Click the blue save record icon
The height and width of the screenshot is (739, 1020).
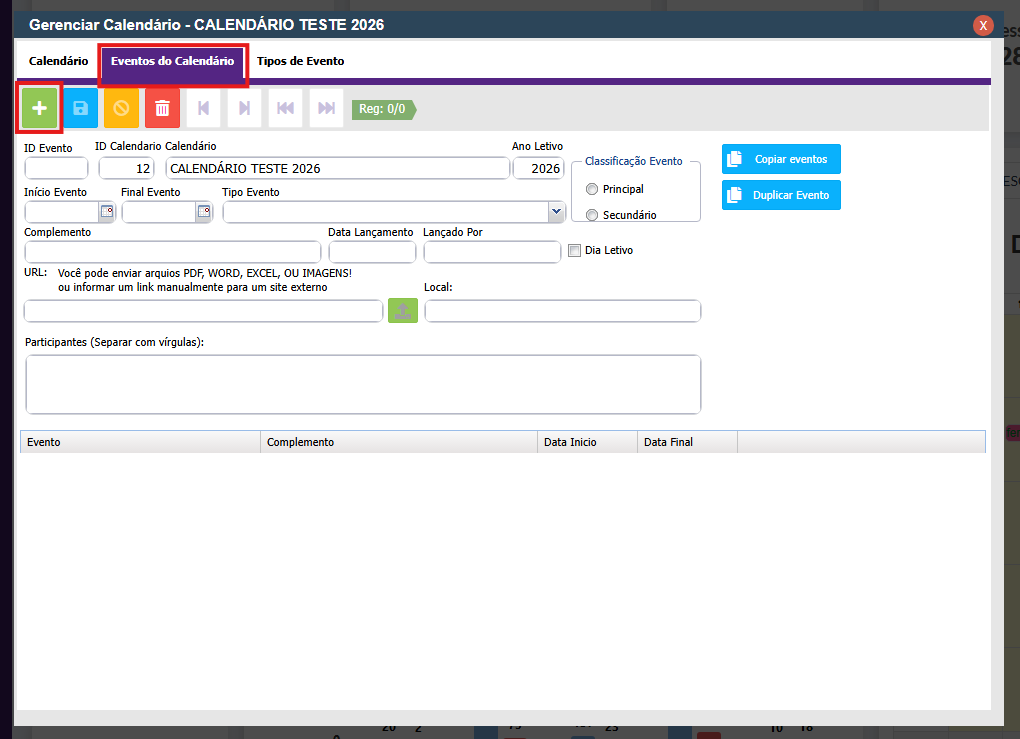click(81, 108)
